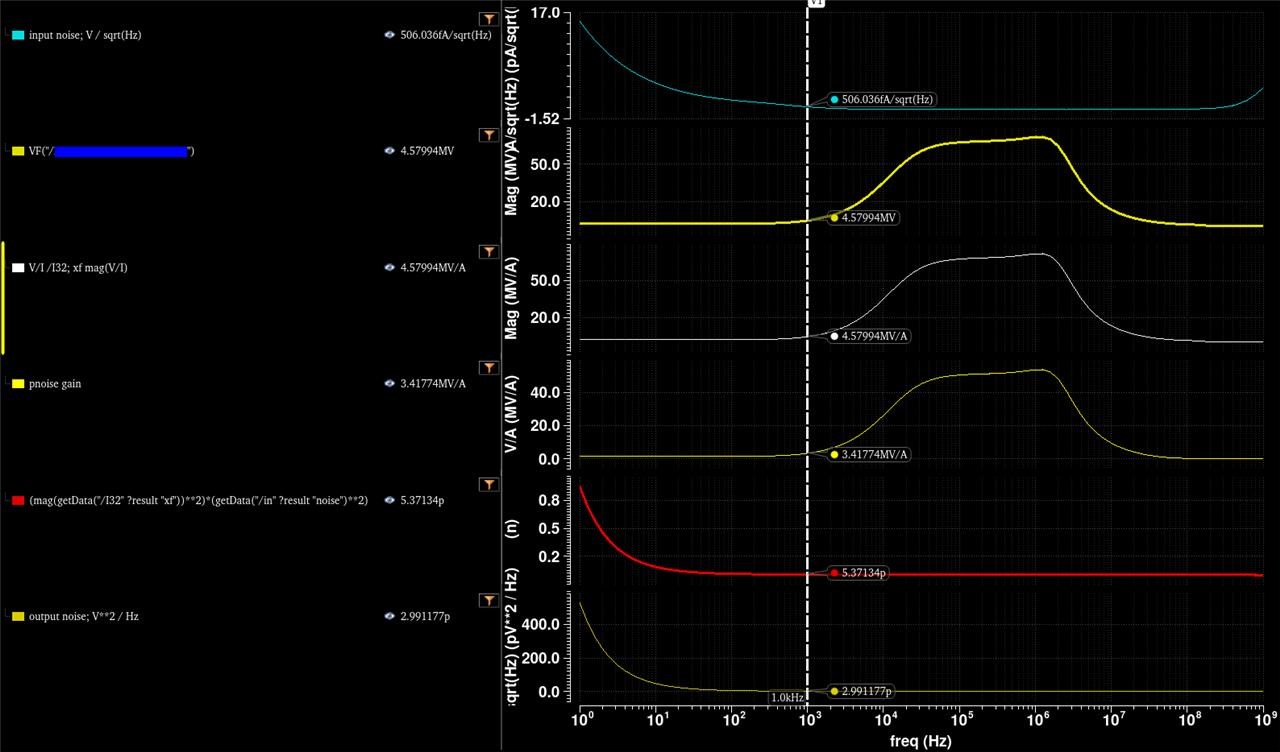This screenshot has width=1280, height=752.
Task: Click y-axis tick 400.0 on bottom strip
Action: coord(541,624)
